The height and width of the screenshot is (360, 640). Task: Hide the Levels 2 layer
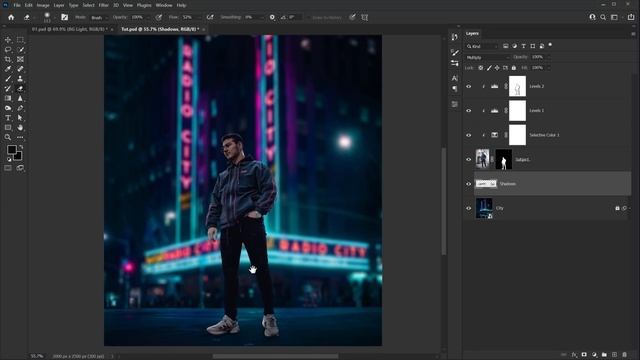click(x=469, y=86)
